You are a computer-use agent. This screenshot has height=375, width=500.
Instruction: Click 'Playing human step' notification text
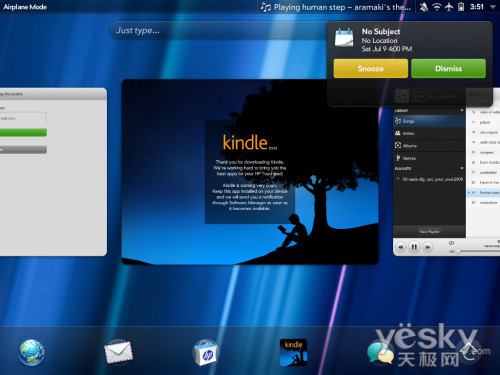tap(342, 7)
